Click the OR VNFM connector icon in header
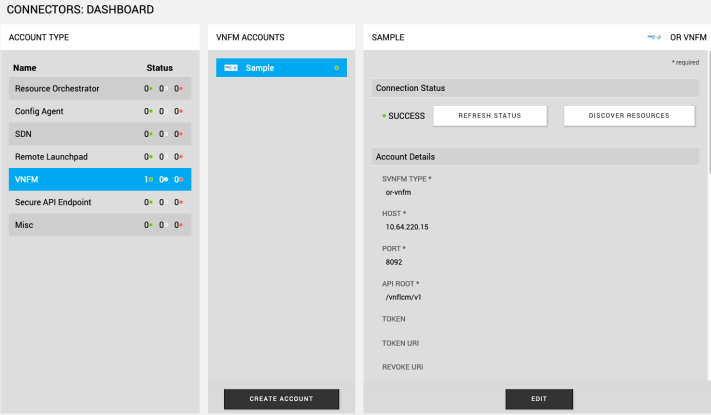The height and width of the screenshot is (415, 711). (x=655, y=37)
